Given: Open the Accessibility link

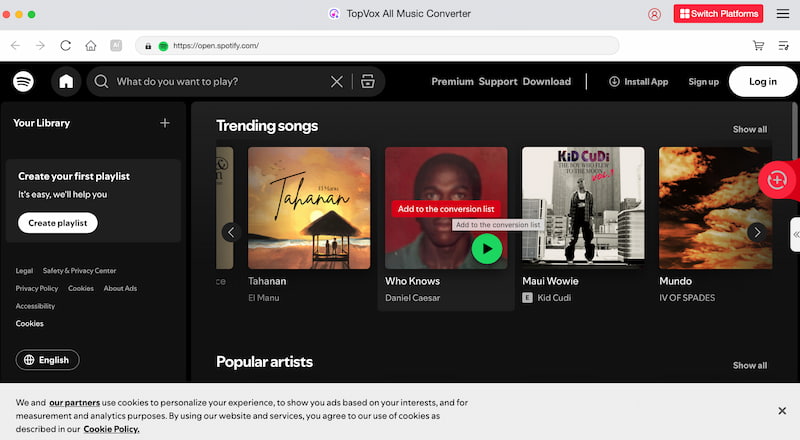Looking at the screenshot, I should (x=35, y=306).
